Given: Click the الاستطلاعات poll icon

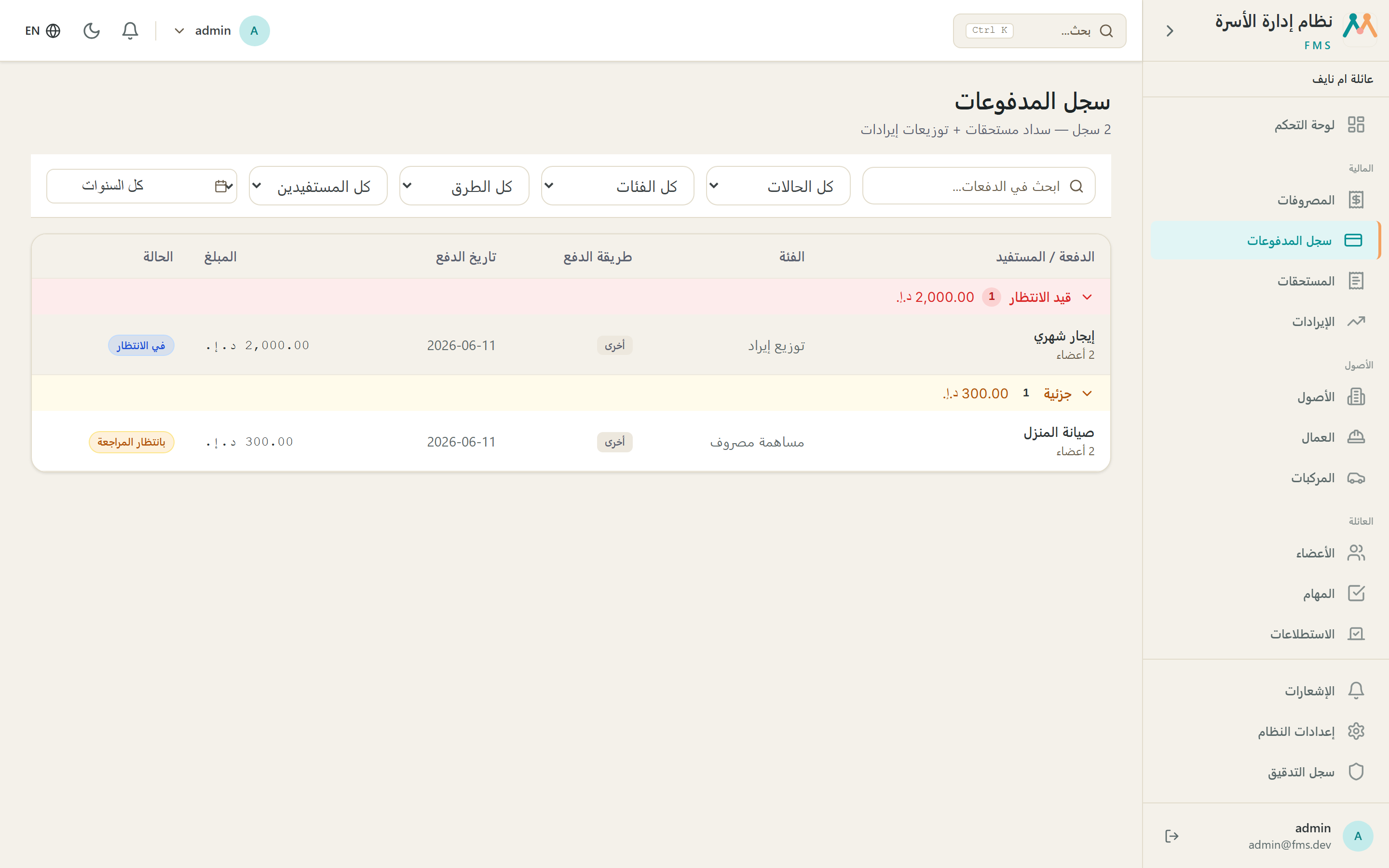Looking at the screenshot, I should coord(1356,634).
